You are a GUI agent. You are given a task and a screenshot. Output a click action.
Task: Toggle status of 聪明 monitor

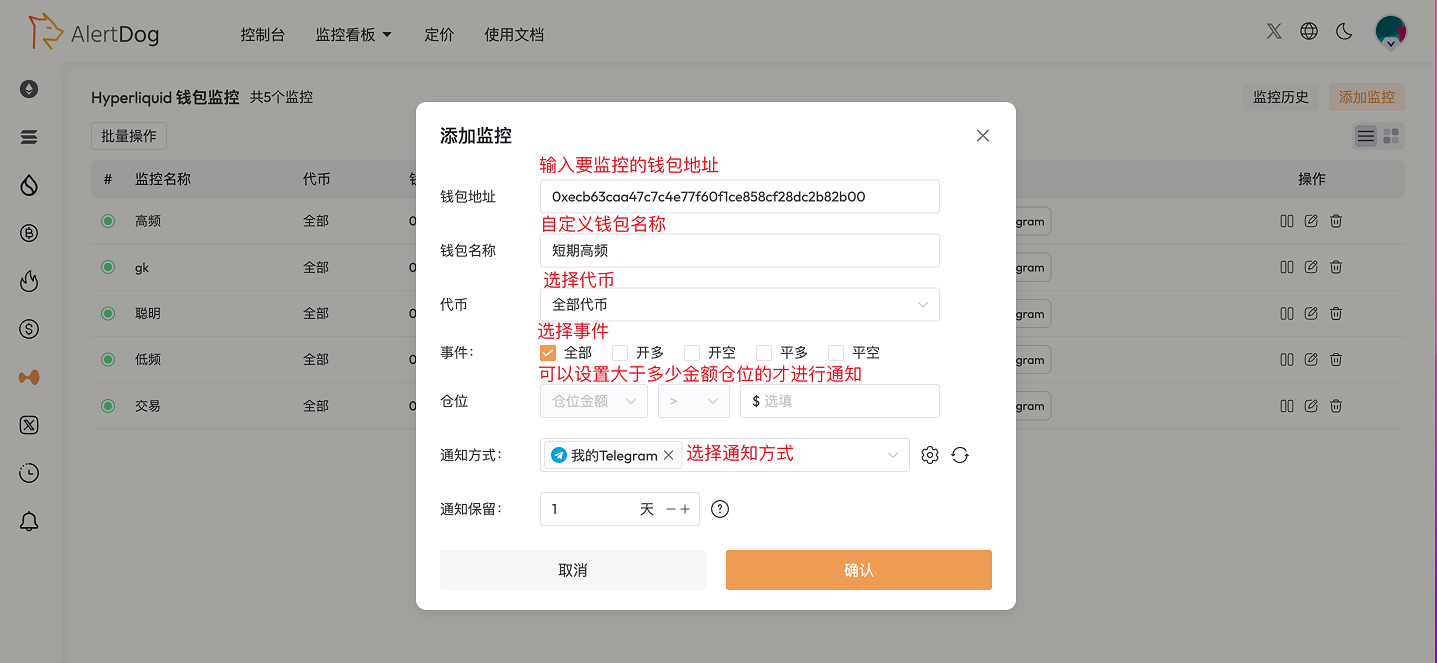108,313
